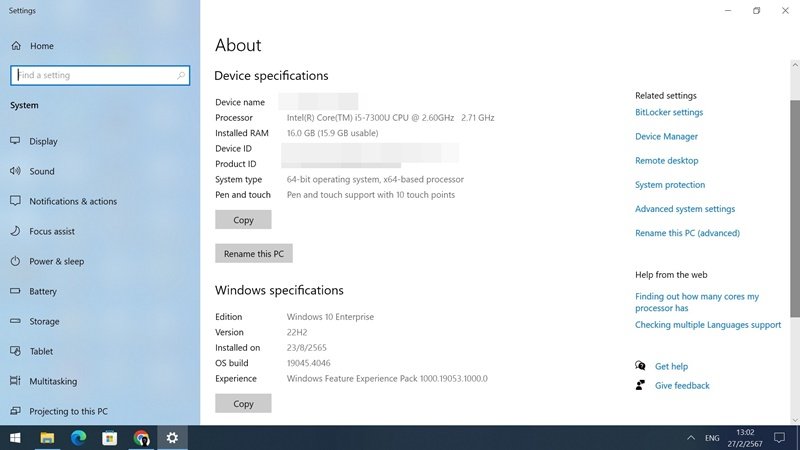
Task: Go to Notifications & actions
Action: (72, 202)
